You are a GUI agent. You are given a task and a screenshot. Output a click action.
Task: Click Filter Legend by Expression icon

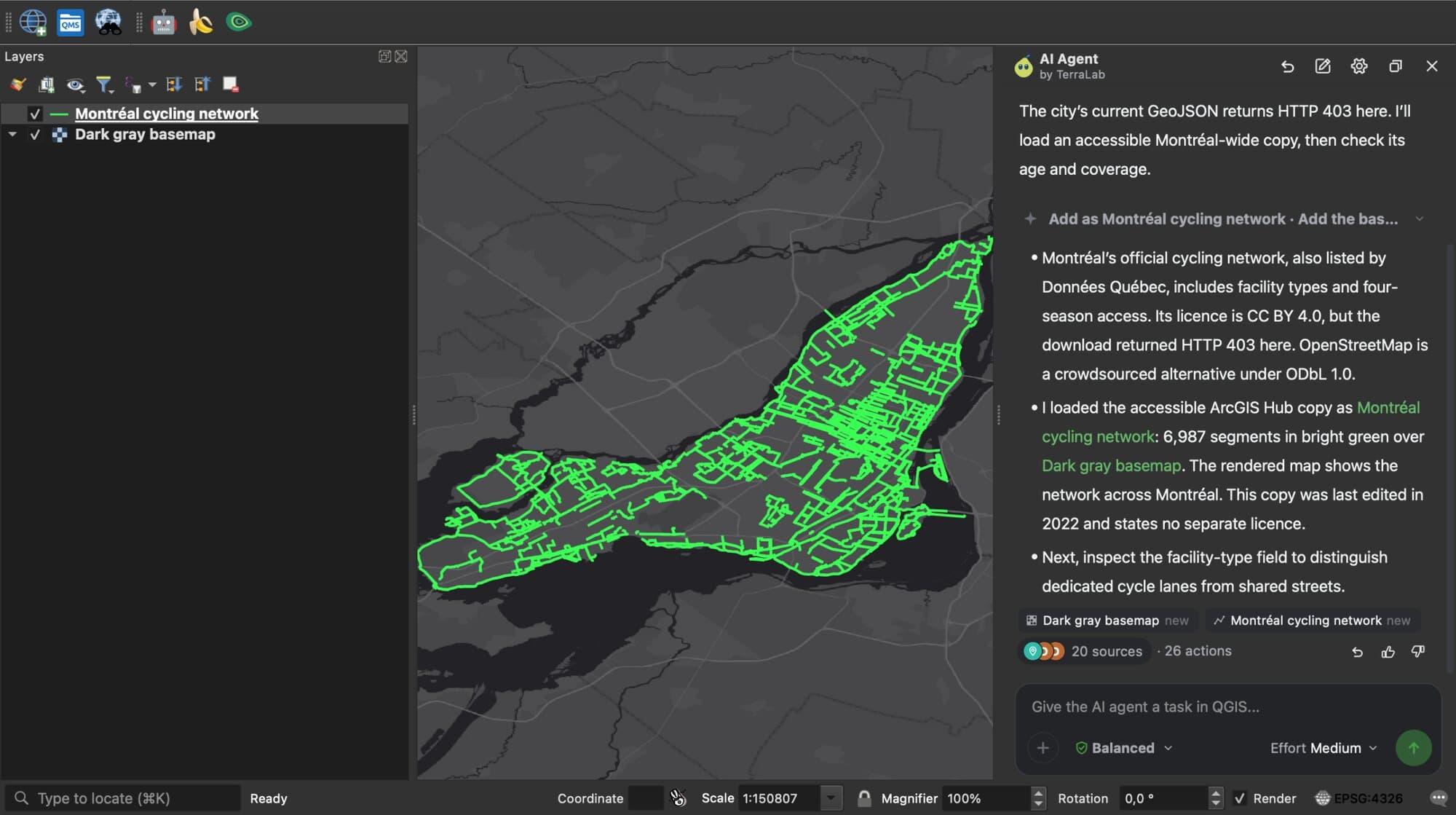(133, 85)
